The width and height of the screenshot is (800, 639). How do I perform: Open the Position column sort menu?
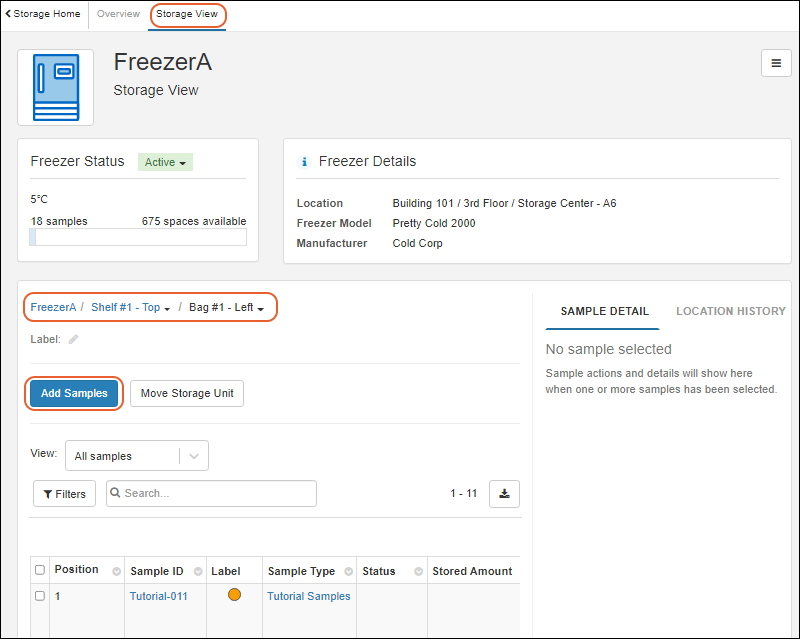click(x=116, y=571)
